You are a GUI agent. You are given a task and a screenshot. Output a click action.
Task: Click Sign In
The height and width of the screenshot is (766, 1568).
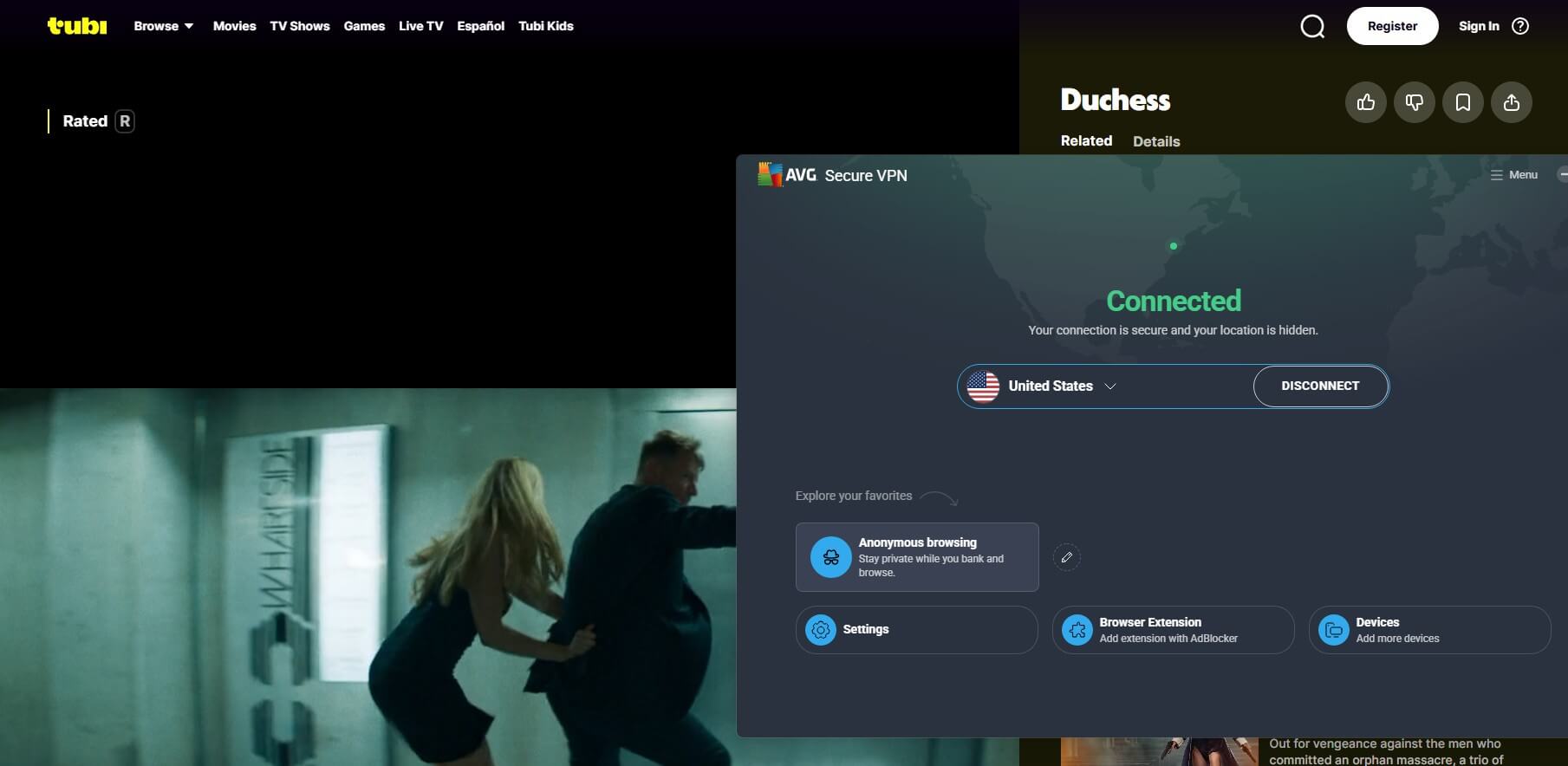[x=1479, y=26]
